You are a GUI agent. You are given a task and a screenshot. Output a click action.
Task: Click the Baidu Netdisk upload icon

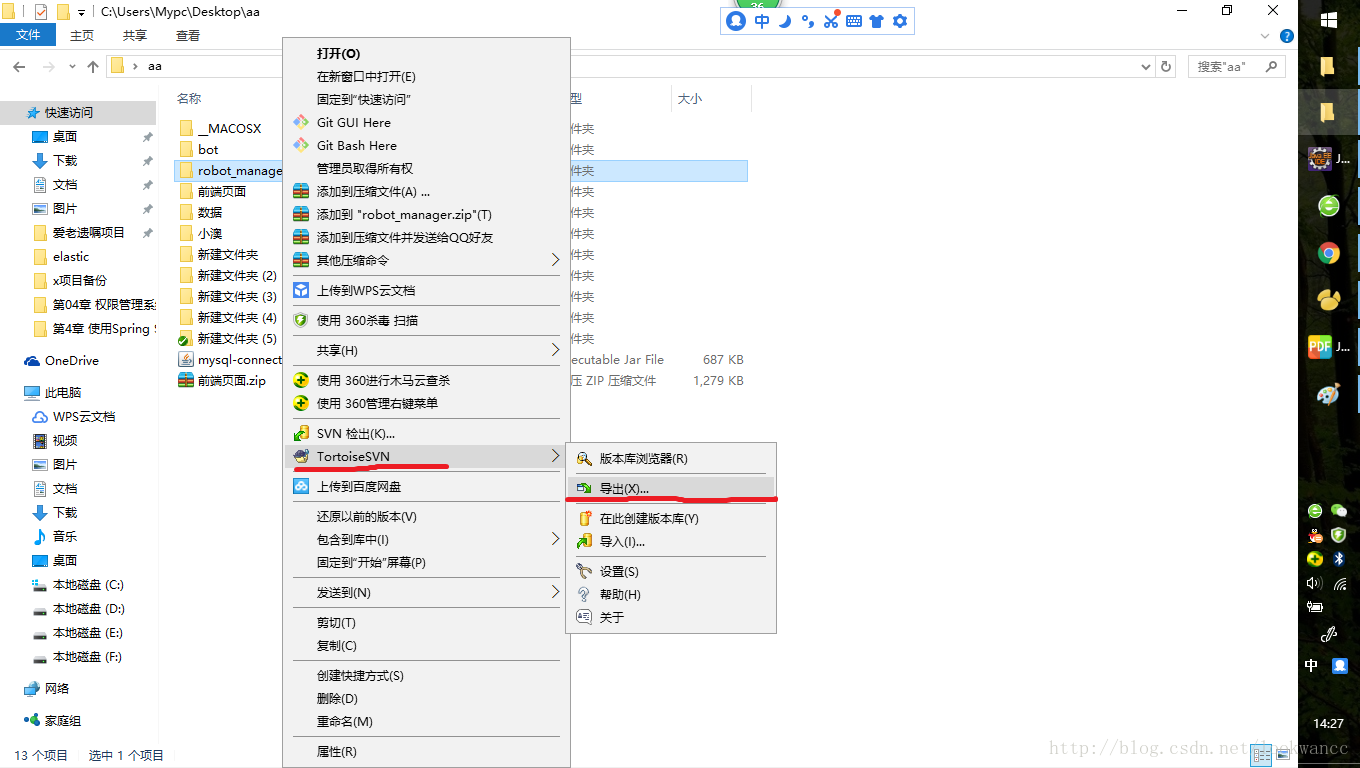click(301, 486)
